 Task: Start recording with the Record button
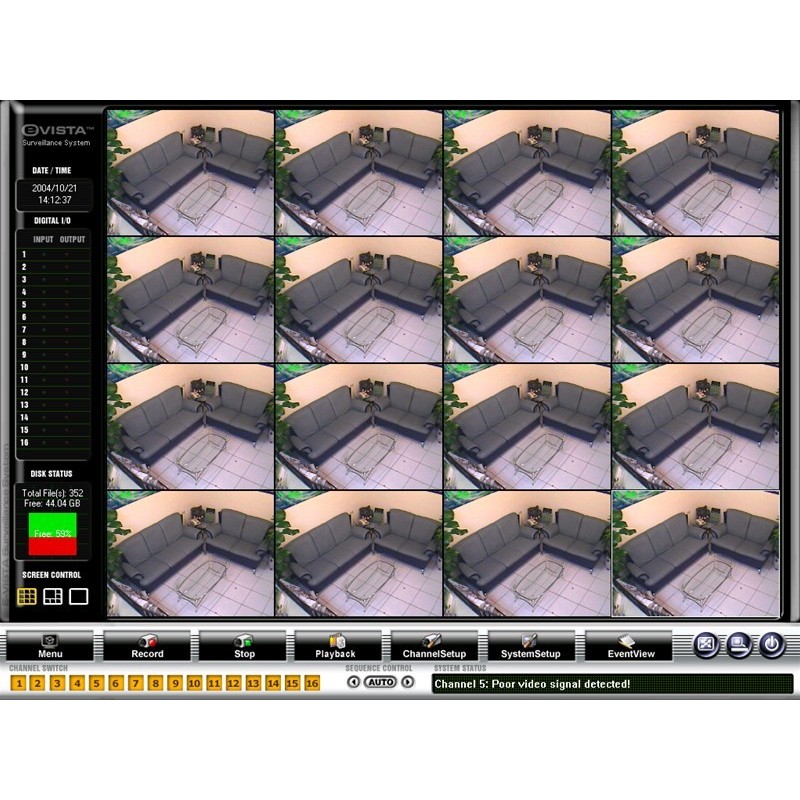pos(147,646)
